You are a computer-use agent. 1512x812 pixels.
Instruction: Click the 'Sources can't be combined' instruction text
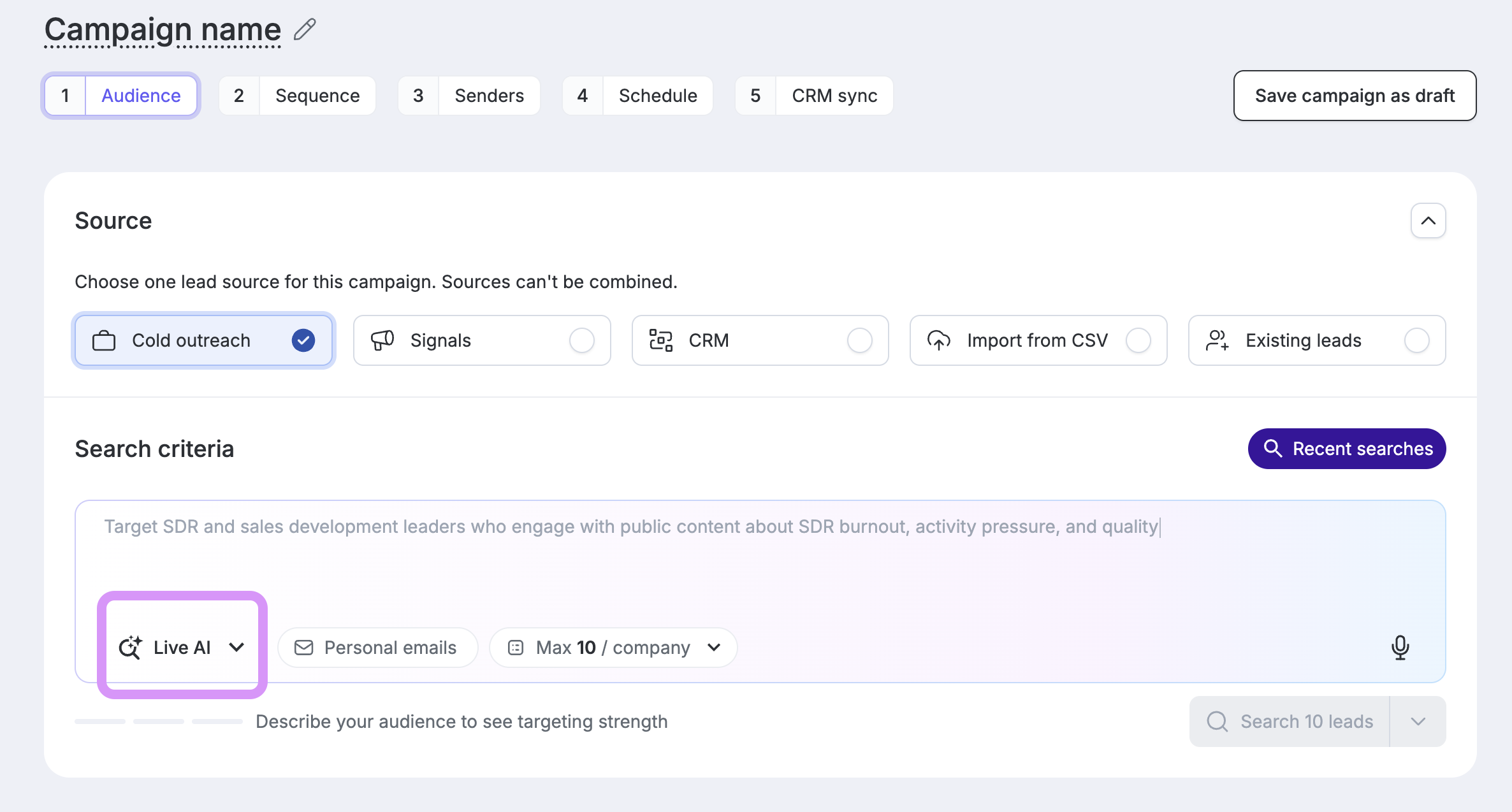click(x=560, y=282)
